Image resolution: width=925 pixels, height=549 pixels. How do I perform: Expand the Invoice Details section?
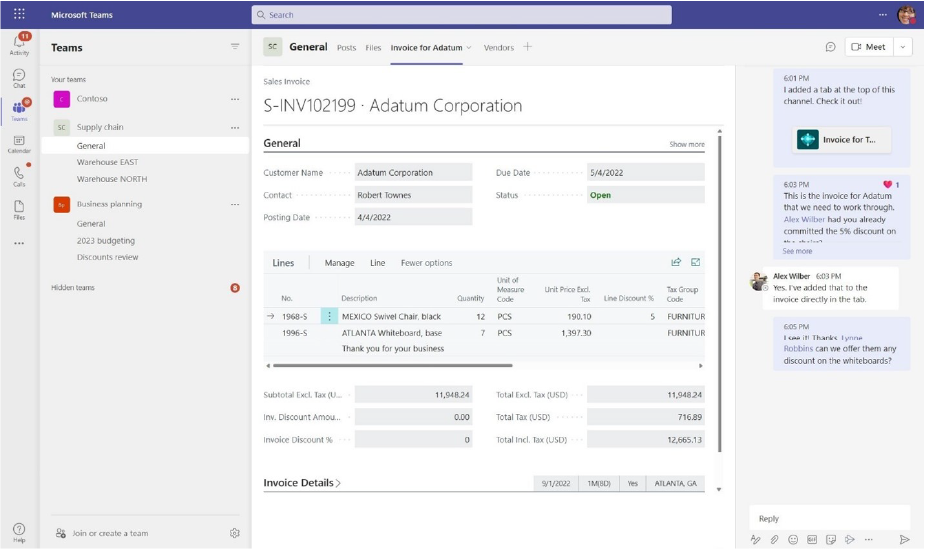pyautogui.click(x=302, y=482)
